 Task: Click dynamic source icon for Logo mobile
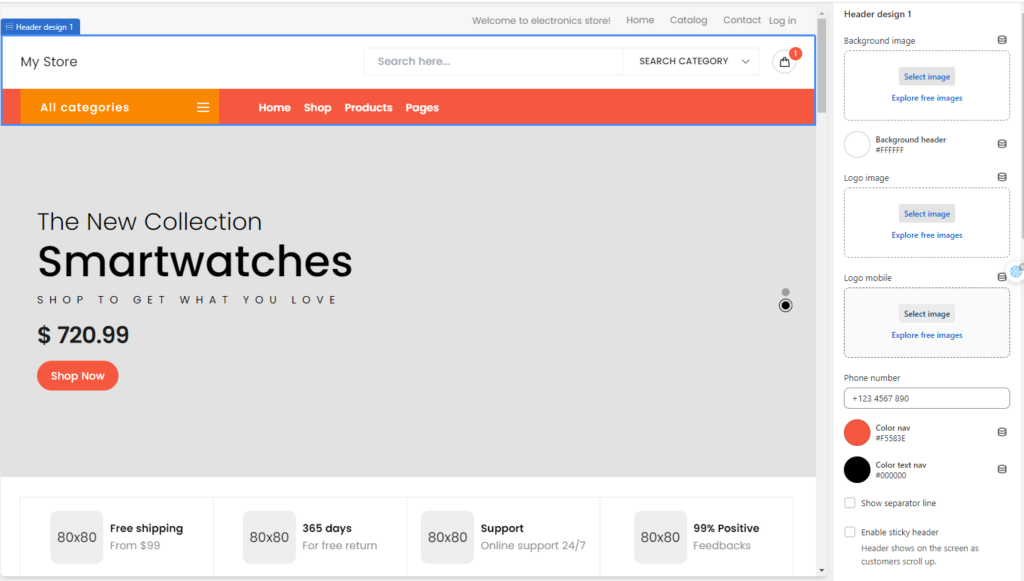(x=1002, y=277)
